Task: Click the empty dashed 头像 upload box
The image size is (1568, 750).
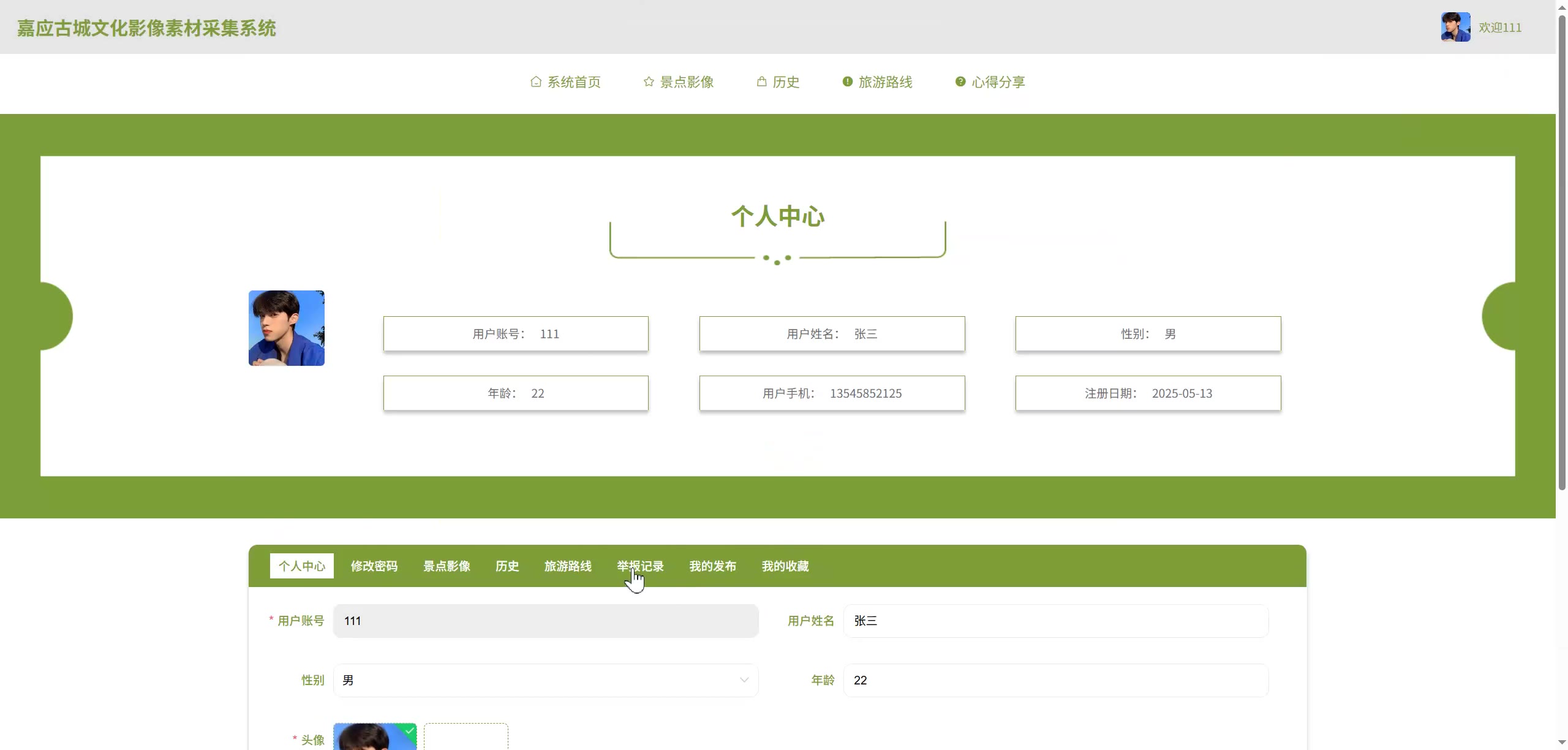Action: coord(466,738)
